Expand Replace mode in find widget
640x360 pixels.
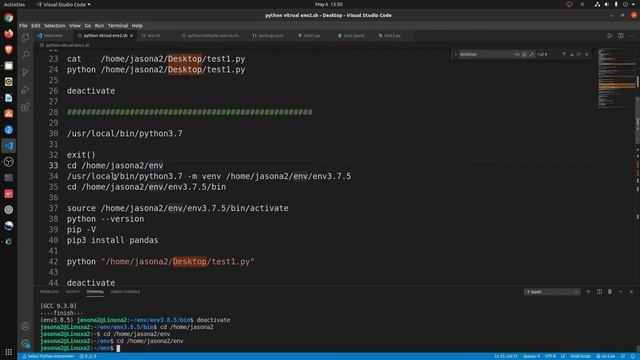pyautogui.click(x=456, y=54)
